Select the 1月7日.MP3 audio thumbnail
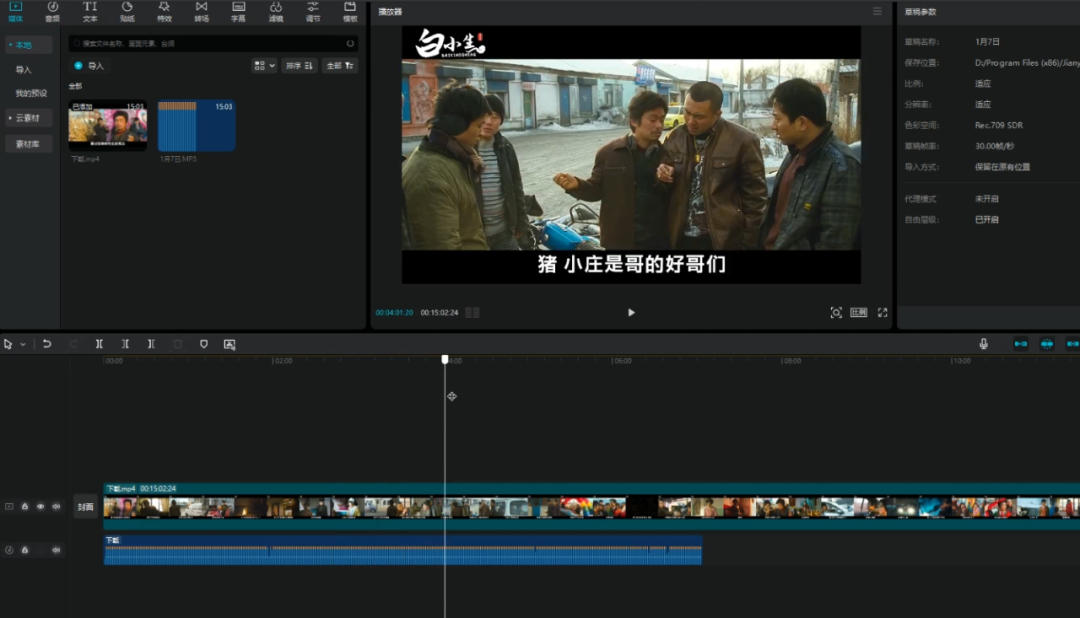Image resolution: width=1080 pixels, height=618 pixels. coord(196,125)
